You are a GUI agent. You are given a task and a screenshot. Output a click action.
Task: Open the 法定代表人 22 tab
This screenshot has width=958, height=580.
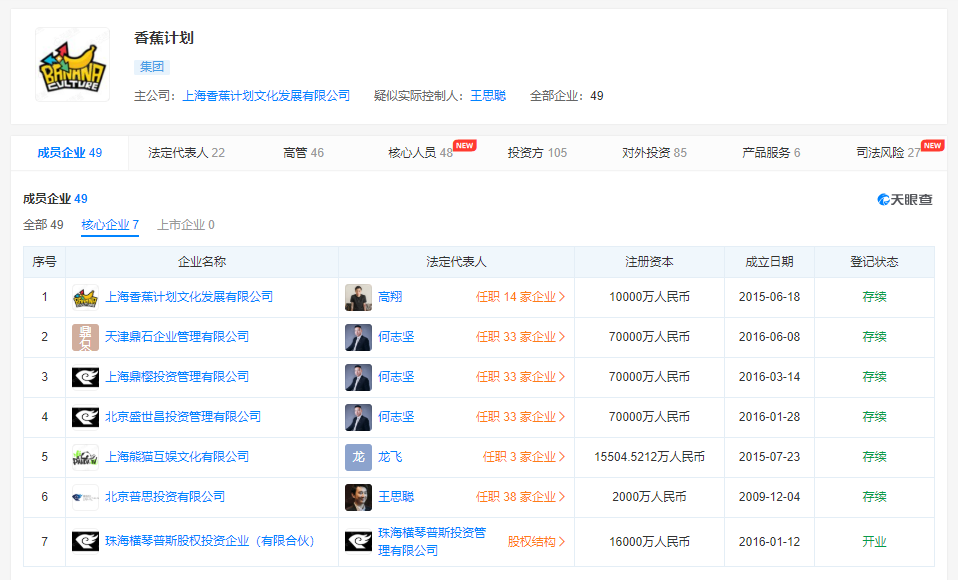[x=186, y=153]
